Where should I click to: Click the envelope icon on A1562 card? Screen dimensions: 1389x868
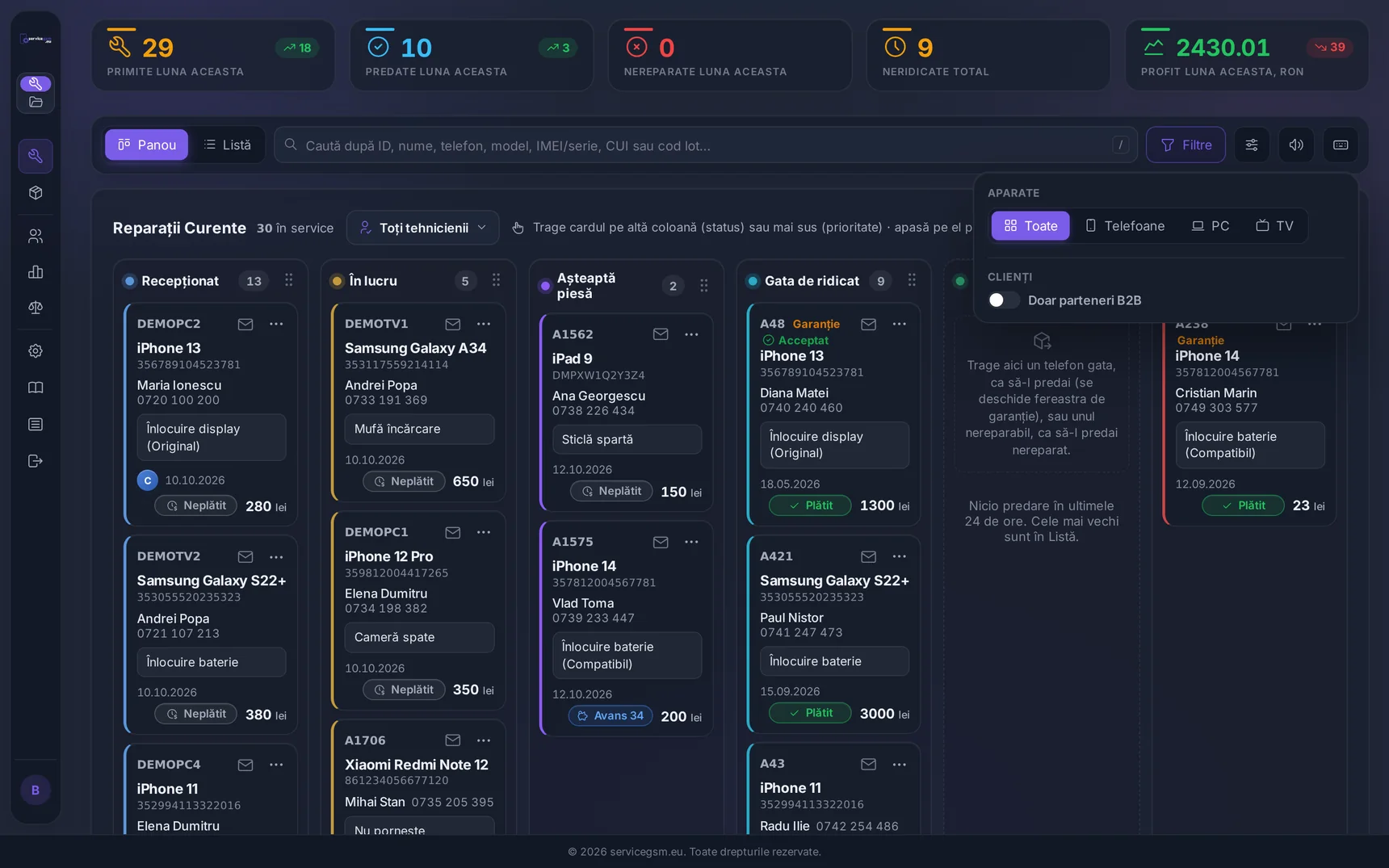pos(661,334)
